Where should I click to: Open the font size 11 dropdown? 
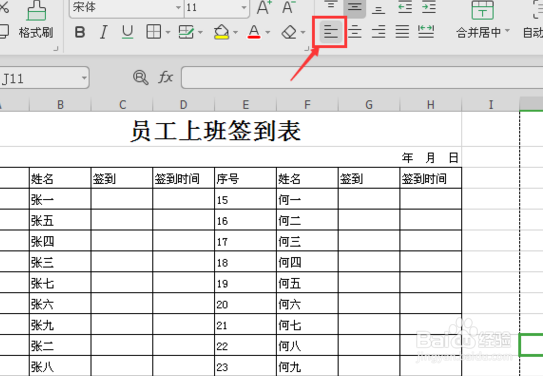[x=244, y=7]
